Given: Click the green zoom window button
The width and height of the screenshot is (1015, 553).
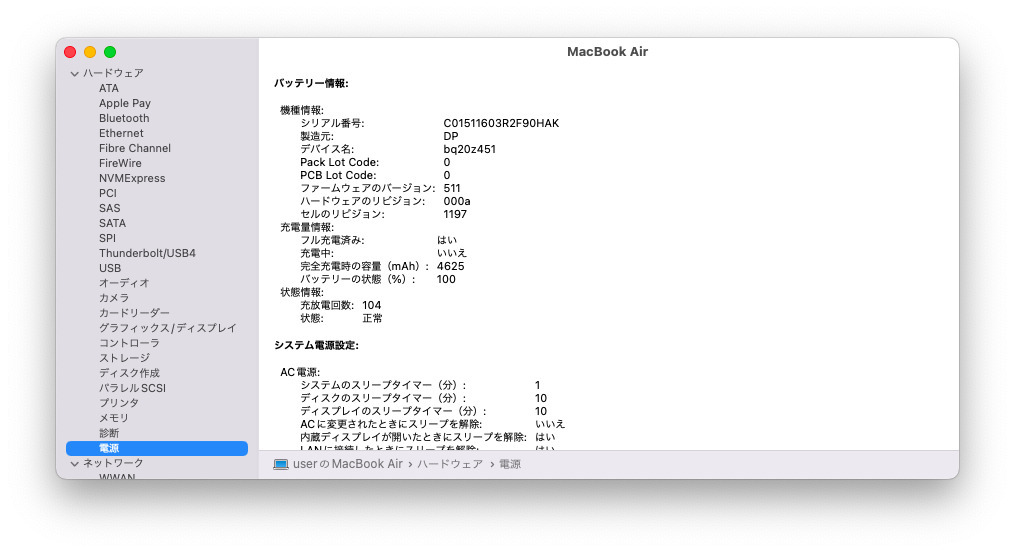Looking at the screenshot, I should pos(110,52).
